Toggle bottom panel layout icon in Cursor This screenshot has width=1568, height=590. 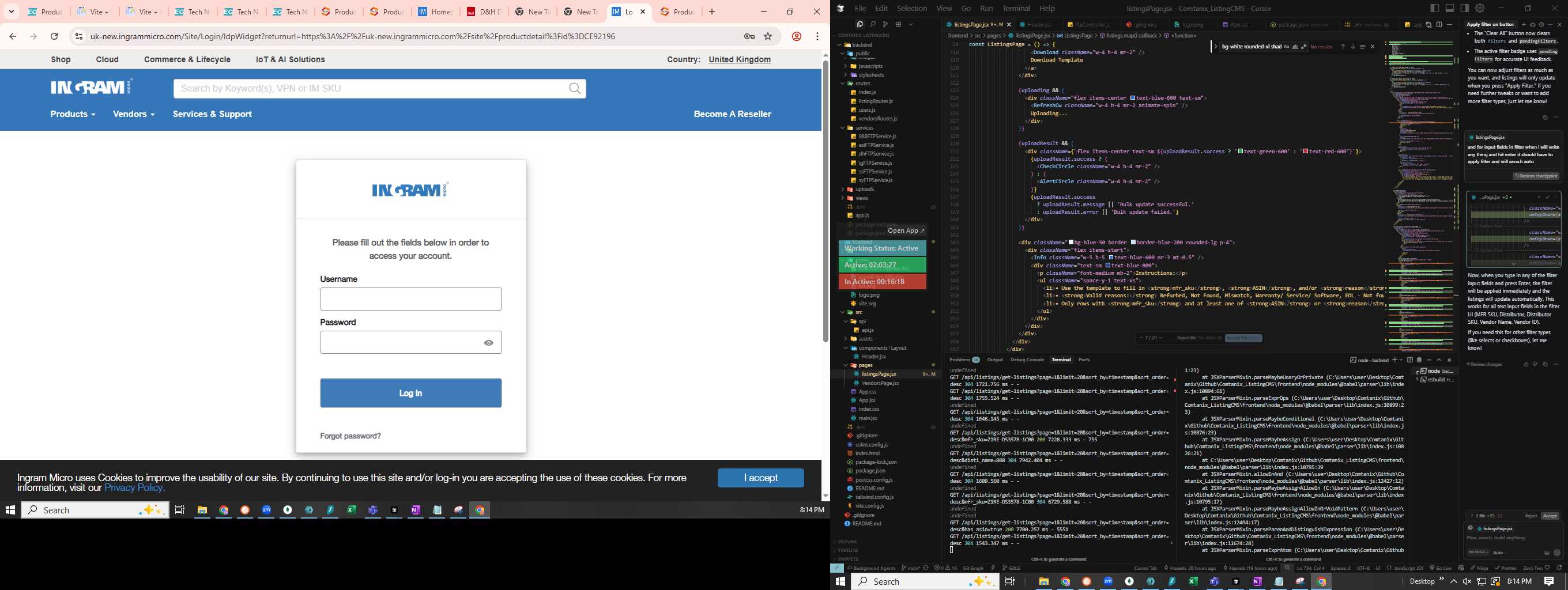pos(1450,8)
